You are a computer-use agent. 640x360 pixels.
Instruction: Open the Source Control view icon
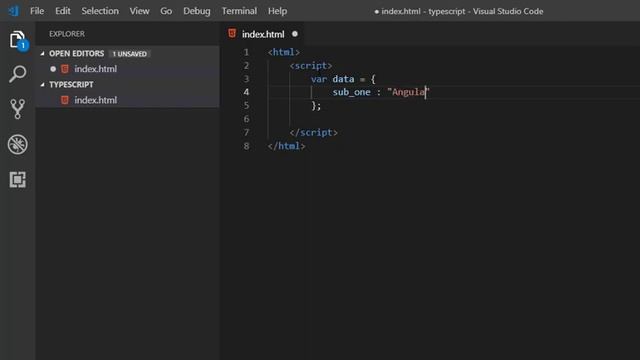click(x=18, y=109)
